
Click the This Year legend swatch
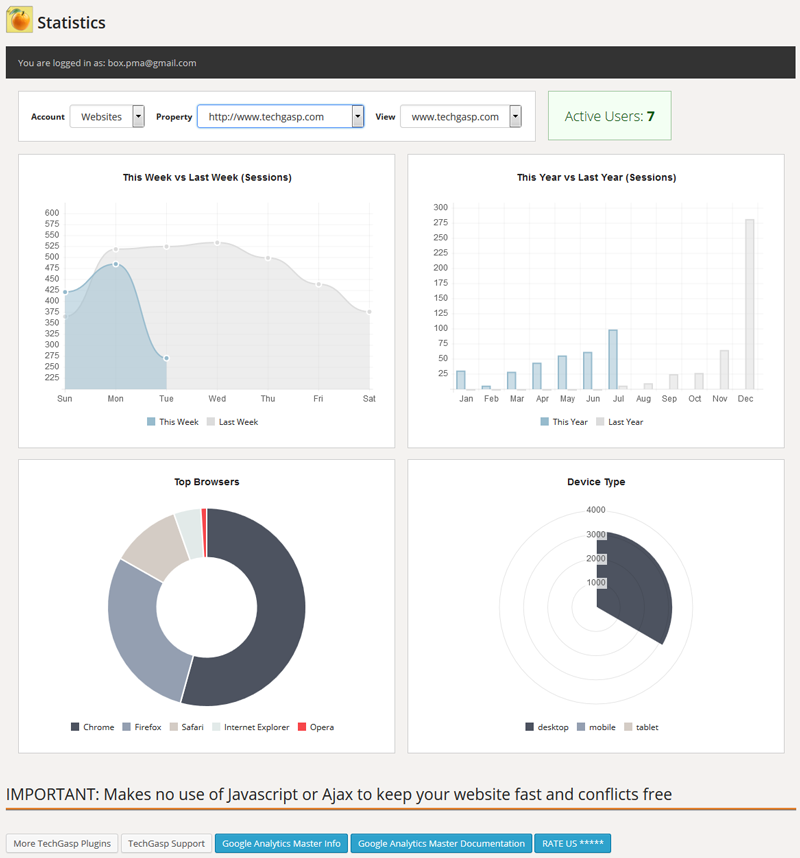click(545, 422)
